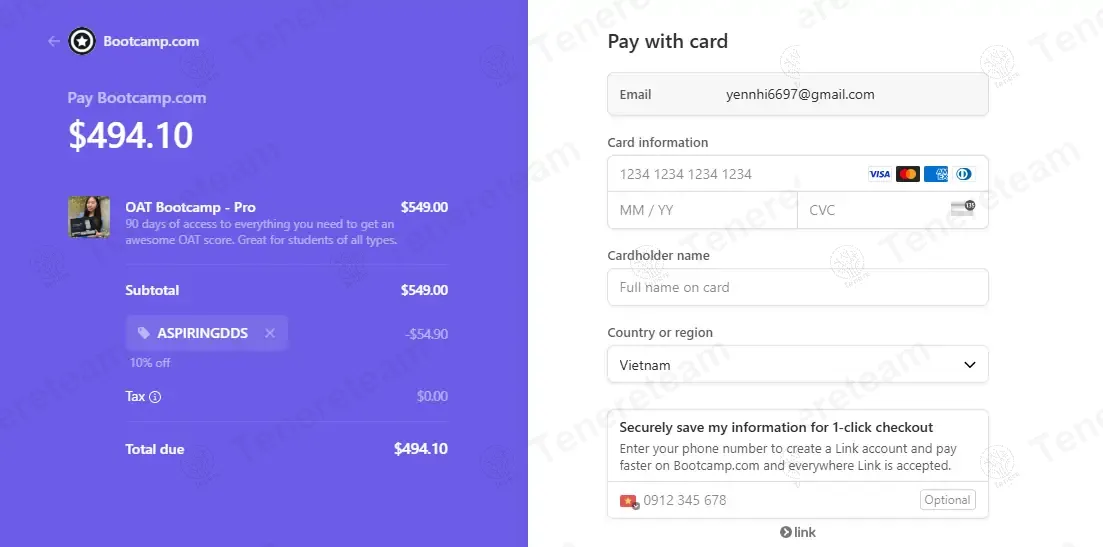Click the dropdown chevron beside Vietnam
The height and width of the screenshot is (547, 1103).
pyautogui.click(x=969, y=365)
